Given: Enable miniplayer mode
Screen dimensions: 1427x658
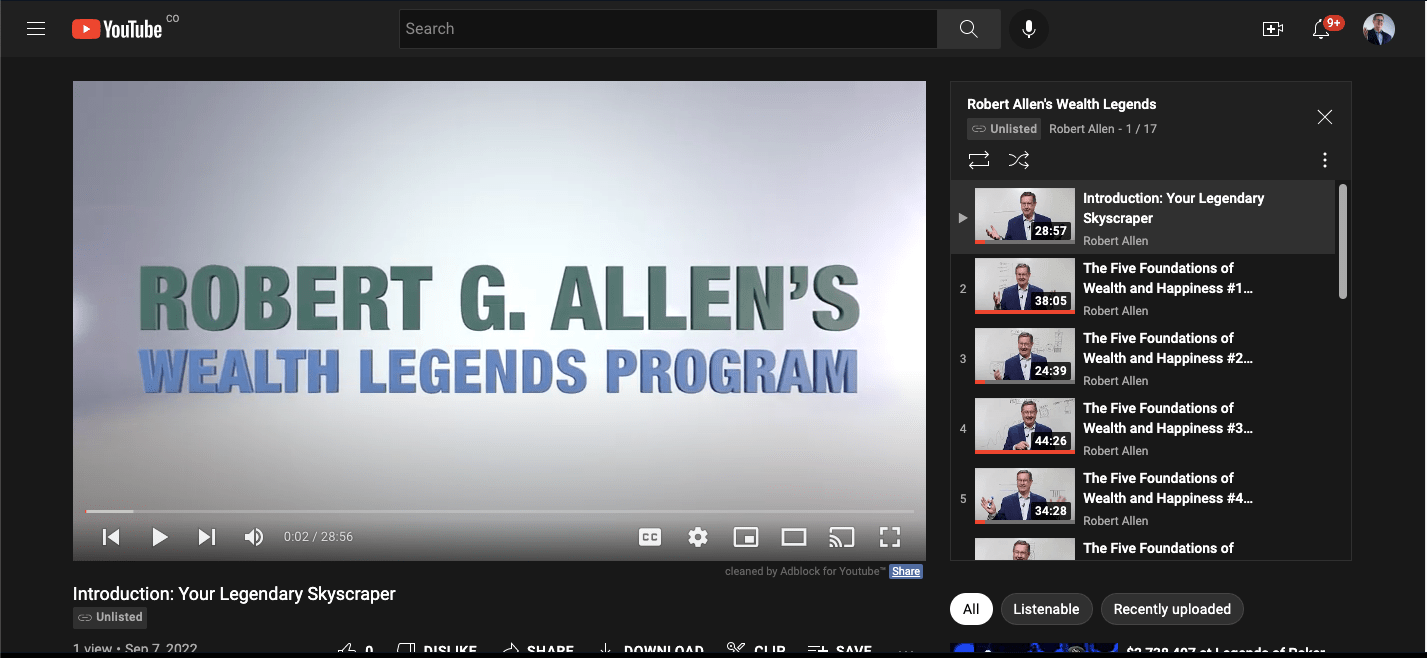Looking at the screenshot, I should tap(746, 537).
